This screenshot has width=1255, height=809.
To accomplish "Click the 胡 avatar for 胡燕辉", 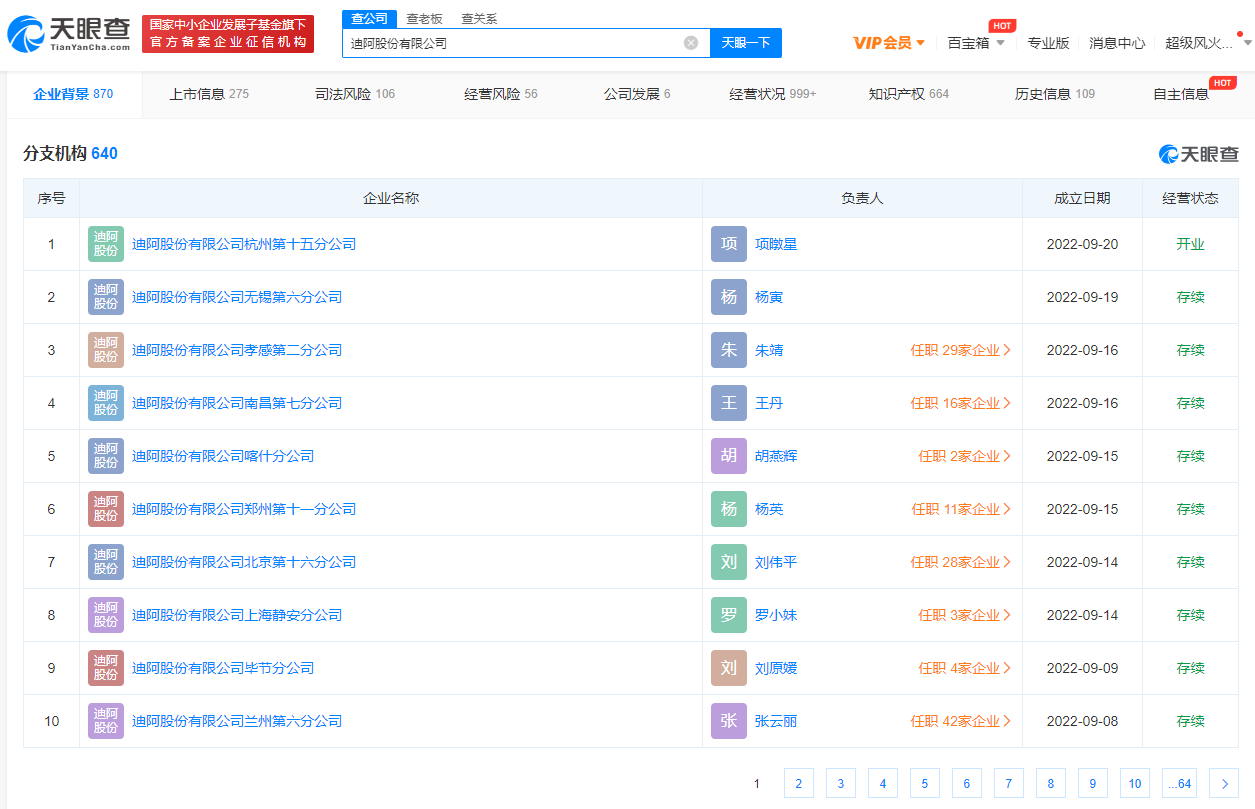I will click(729, 456).
